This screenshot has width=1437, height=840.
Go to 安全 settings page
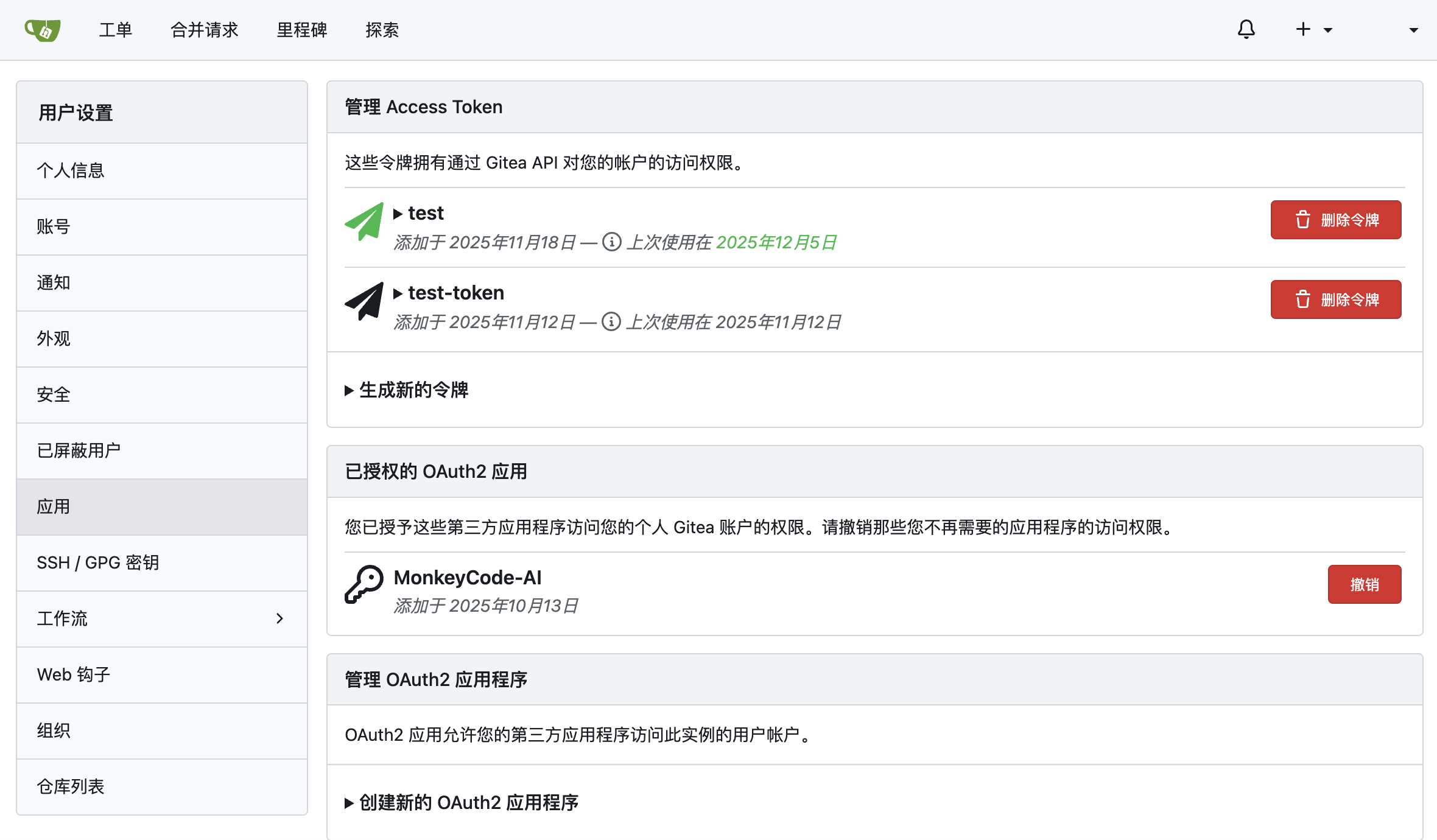[x=54, y=394]
